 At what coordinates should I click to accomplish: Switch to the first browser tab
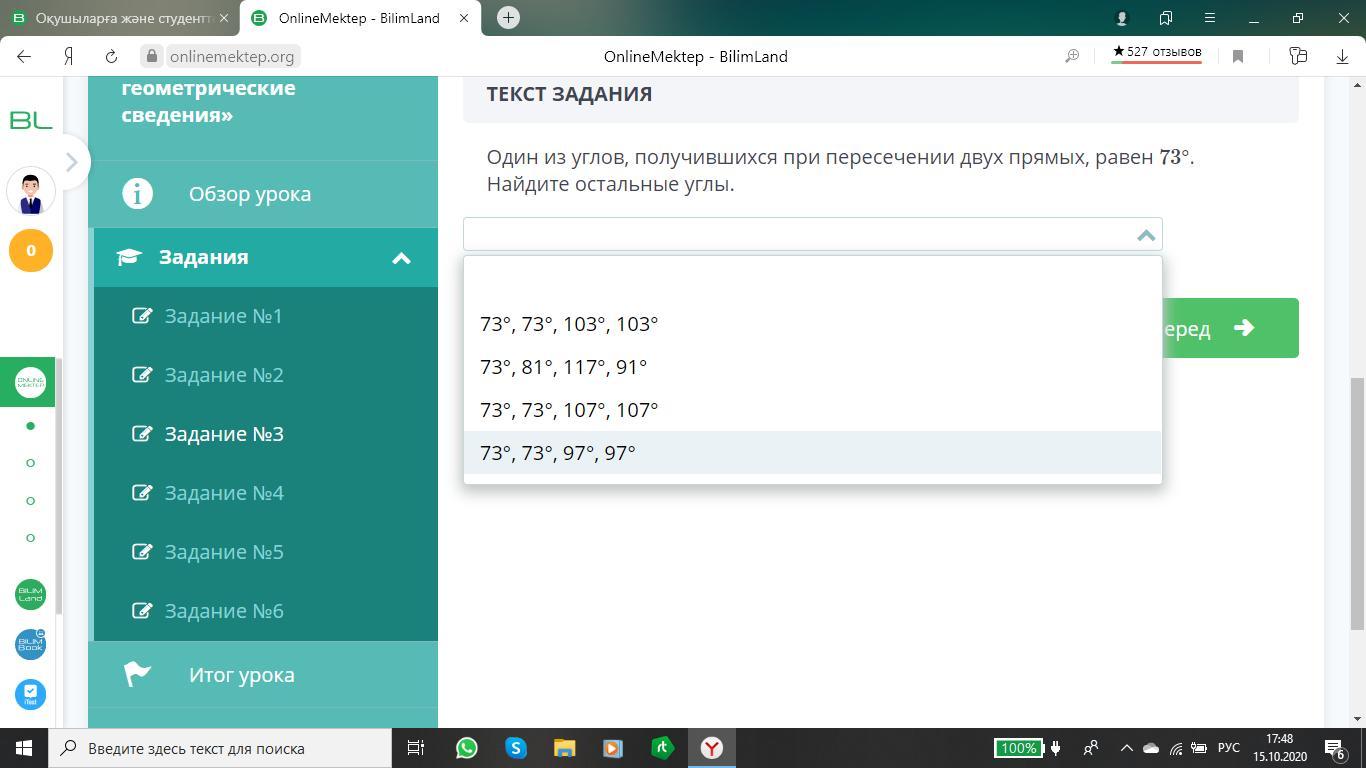point(120,18)
